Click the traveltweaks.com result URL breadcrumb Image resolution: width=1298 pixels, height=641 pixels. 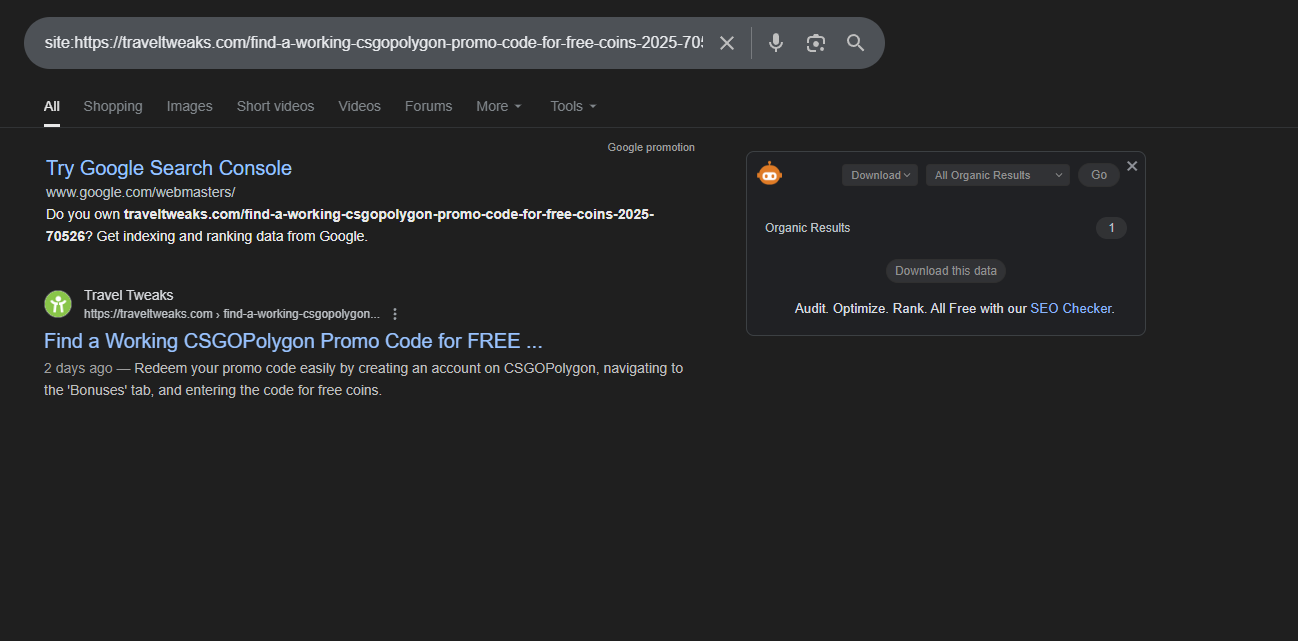(232, 314)
